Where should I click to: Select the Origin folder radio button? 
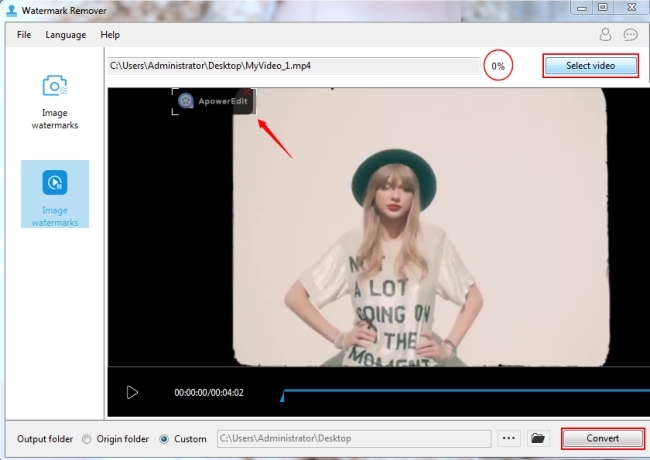(x=87, y=439)
